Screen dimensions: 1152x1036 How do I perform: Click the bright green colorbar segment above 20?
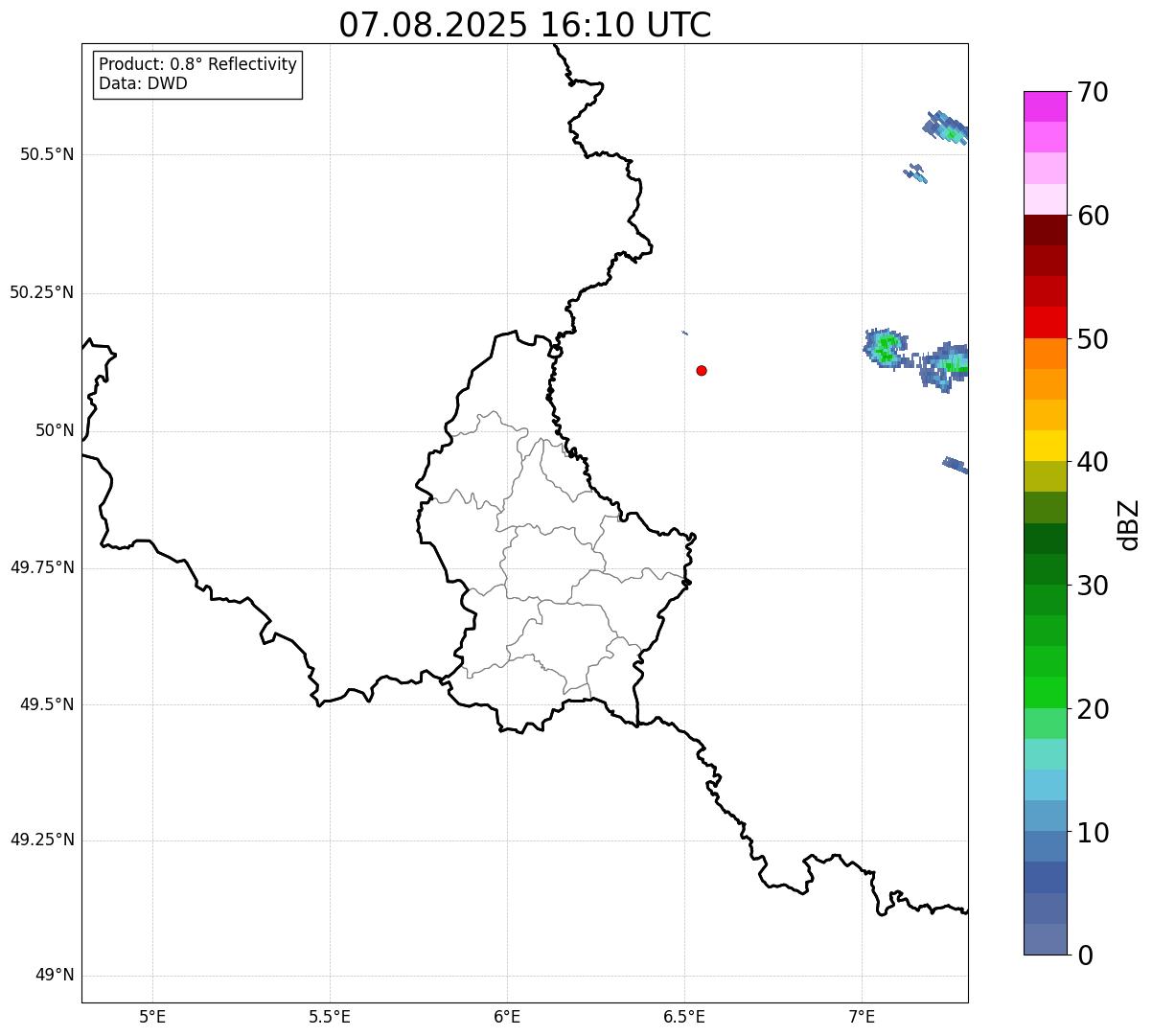click(1045, 693)
